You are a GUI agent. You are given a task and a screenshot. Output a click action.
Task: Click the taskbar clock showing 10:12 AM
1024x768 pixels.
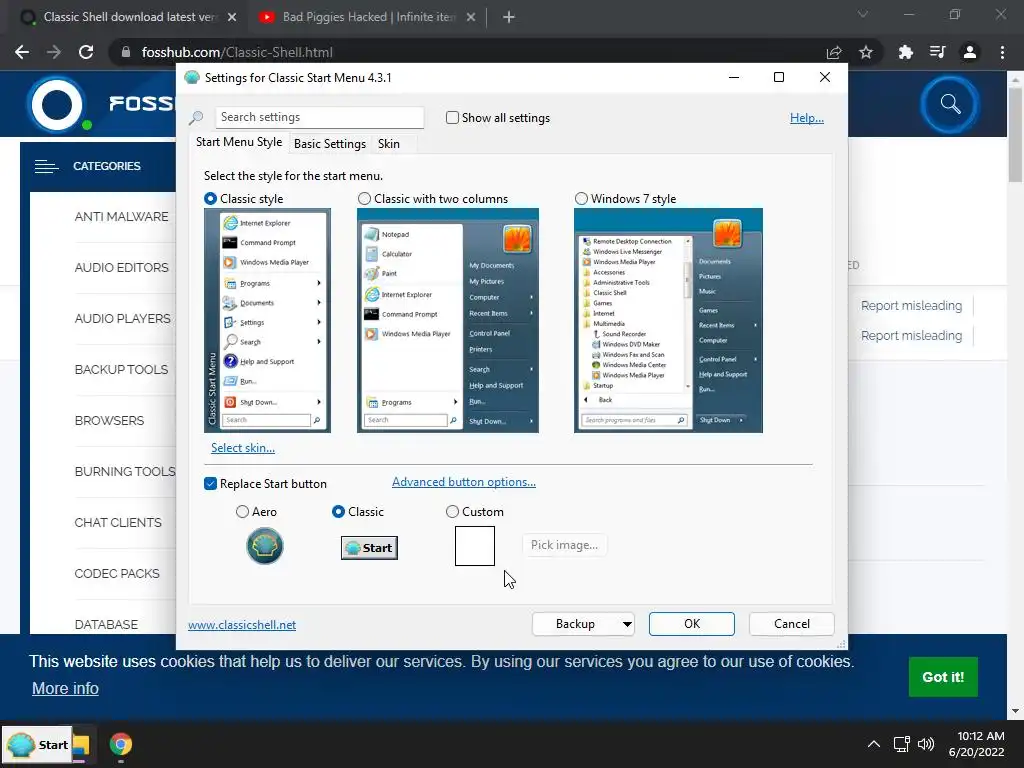[x=976, y=744]
